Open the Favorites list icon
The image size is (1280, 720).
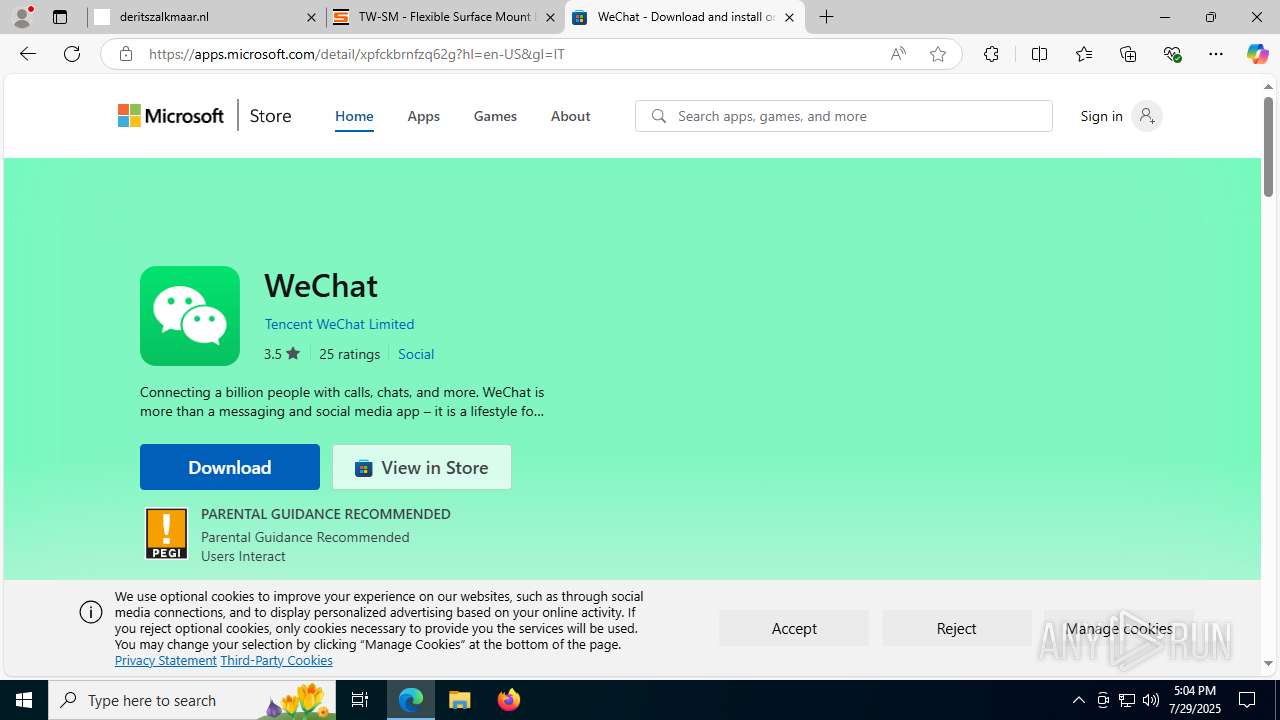(1083, 54)
